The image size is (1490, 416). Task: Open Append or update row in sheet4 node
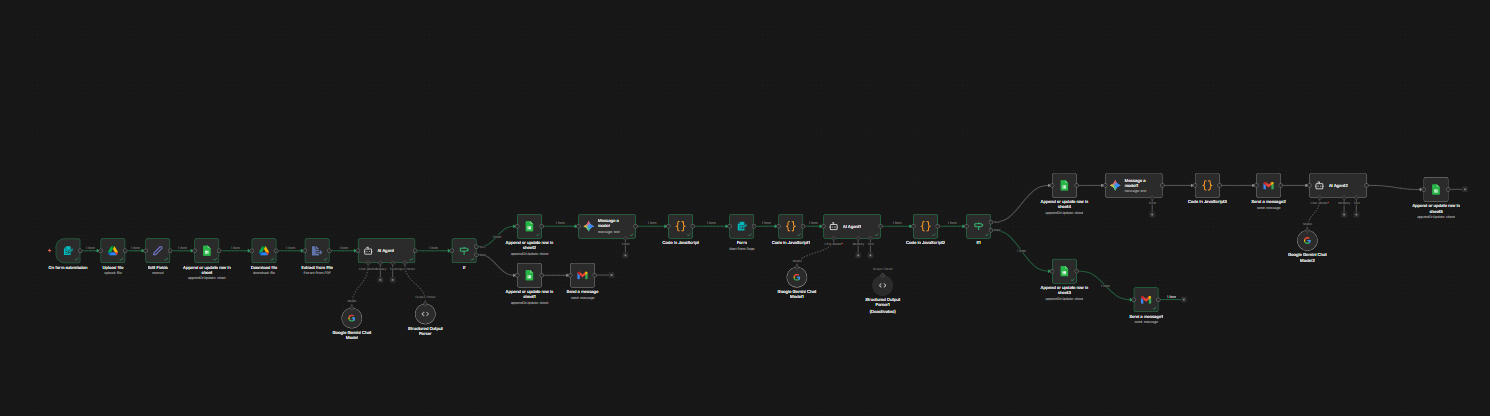1064,186
